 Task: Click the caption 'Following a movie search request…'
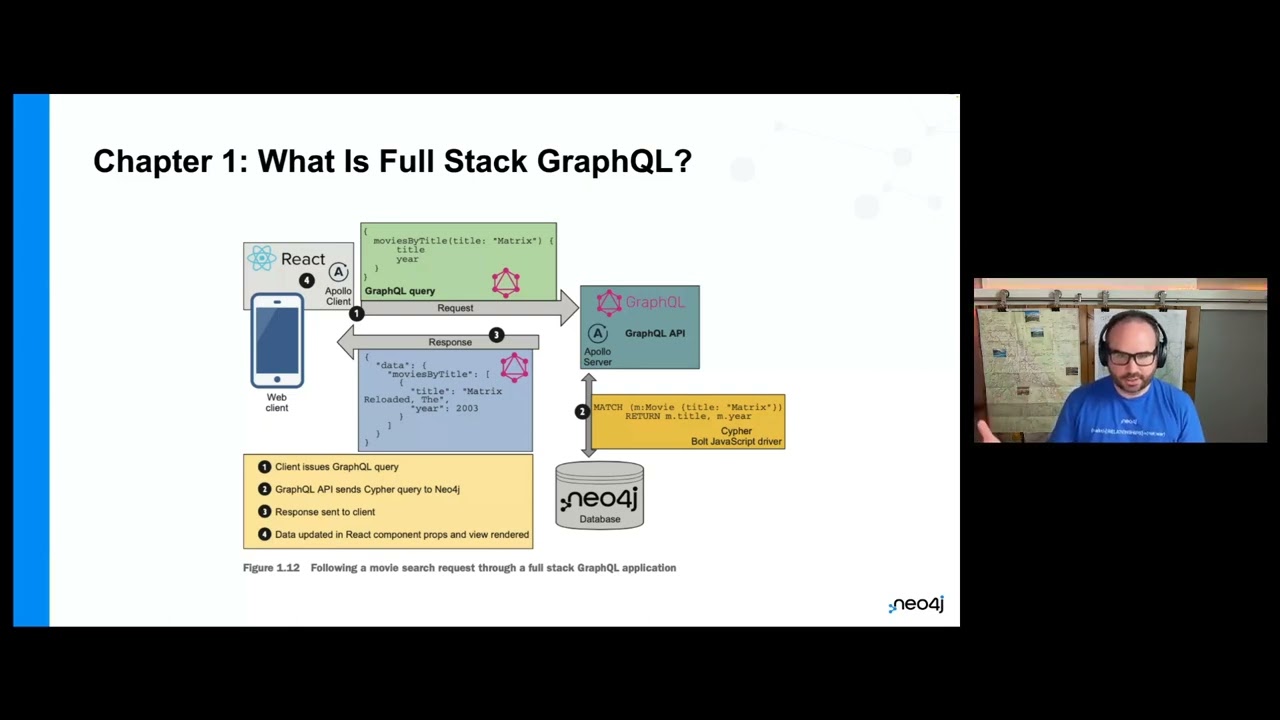pyautogui.click(x=493, y=568)
